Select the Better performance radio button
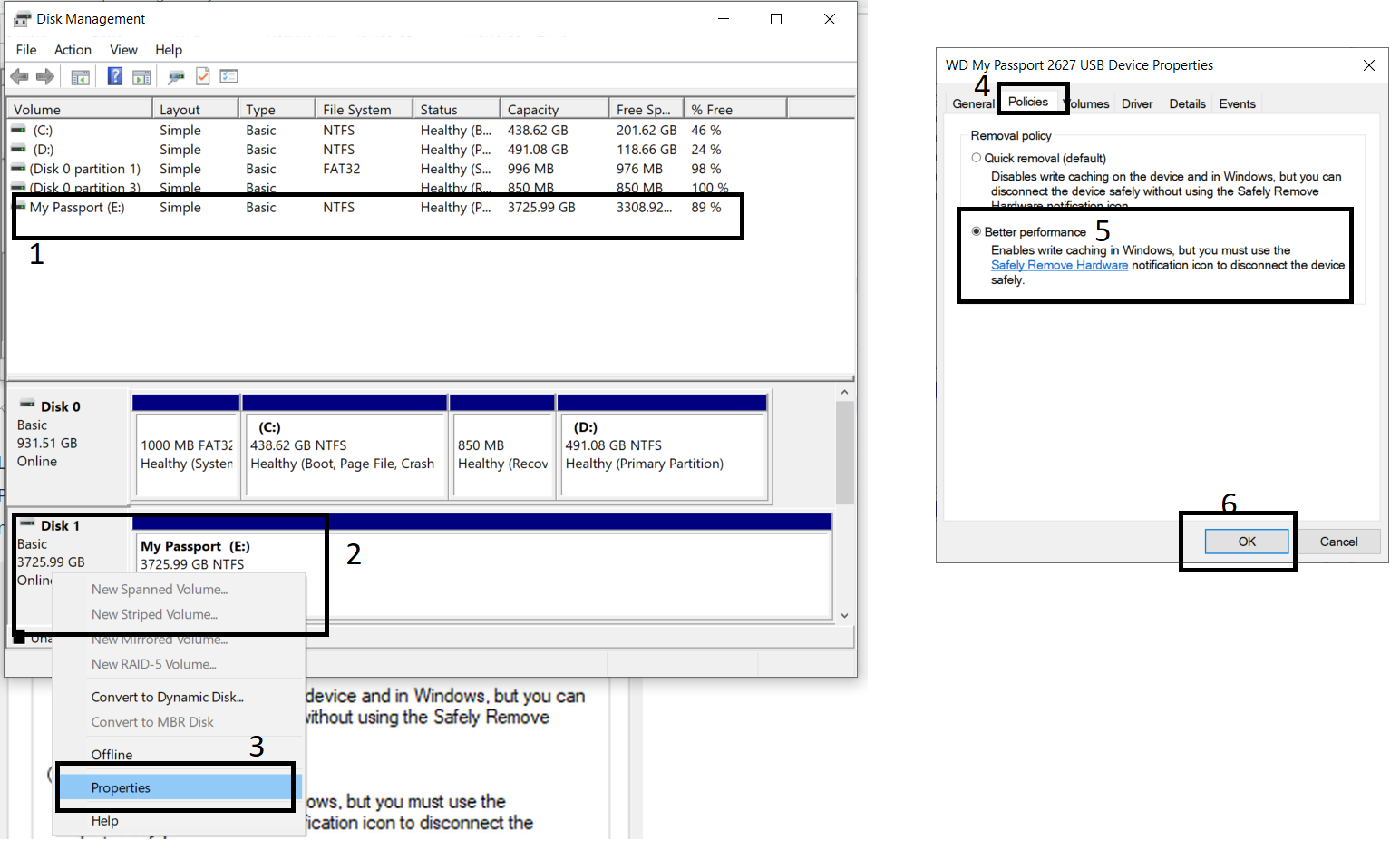 (x=977, y=231)
